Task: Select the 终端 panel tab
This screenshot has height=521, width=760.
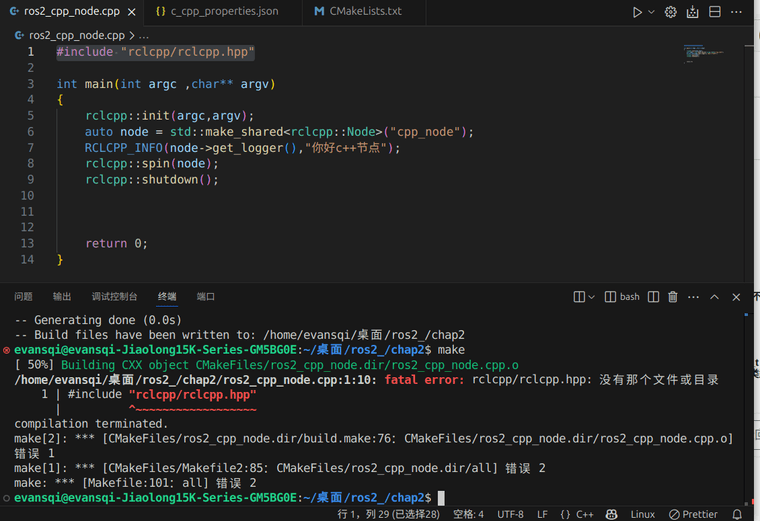Action: pyautogui.click(x=167, y=297)
